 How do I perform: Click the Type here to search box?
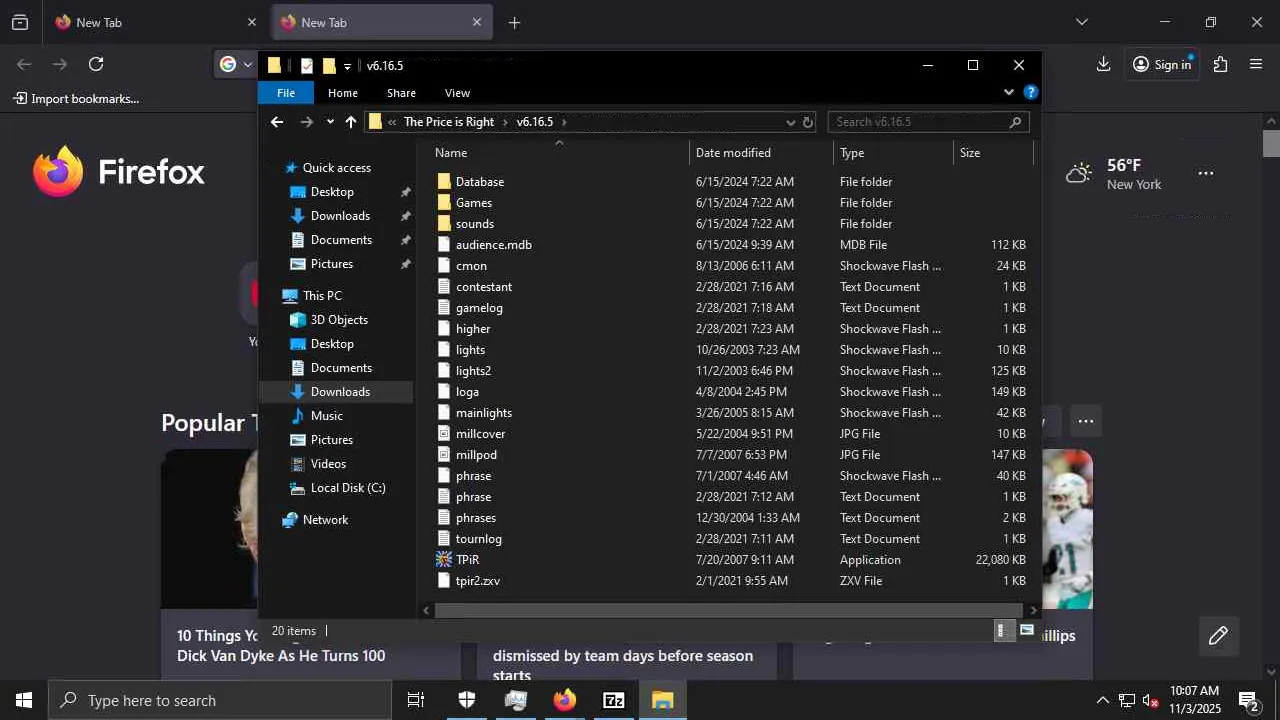click(x=220, y=700)
